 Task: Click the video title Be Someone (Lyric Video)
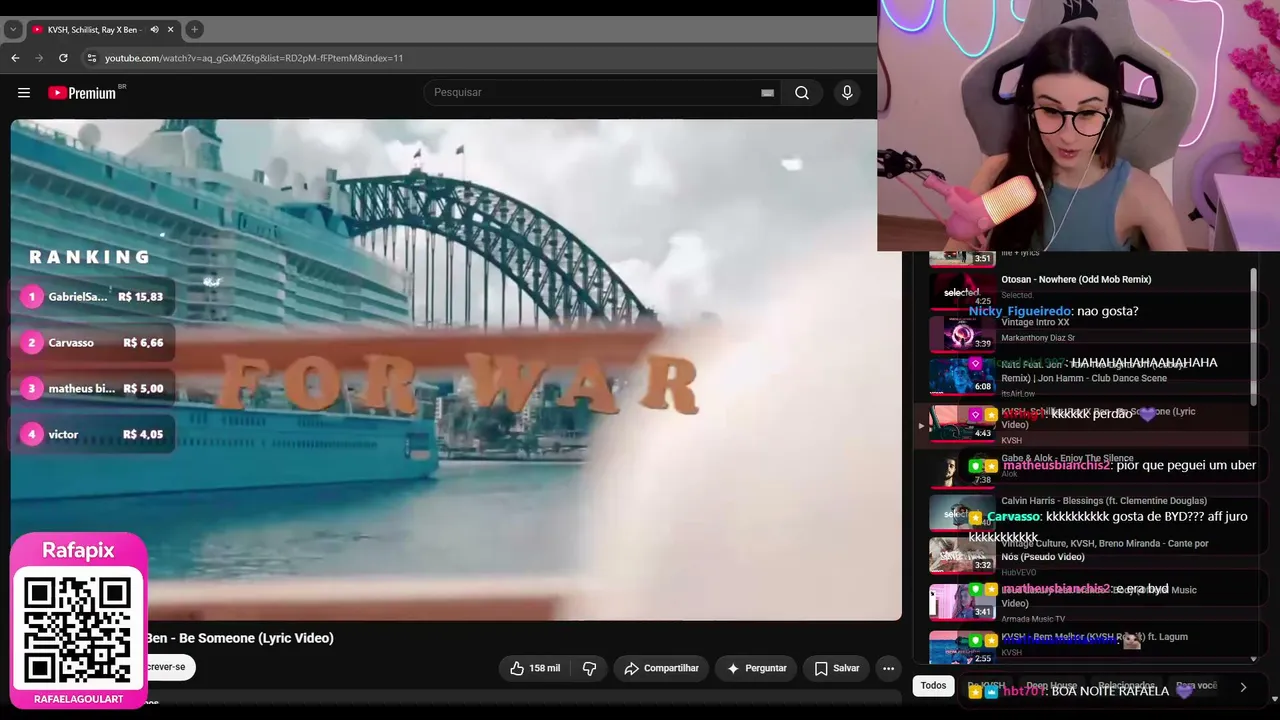(241, 638)
